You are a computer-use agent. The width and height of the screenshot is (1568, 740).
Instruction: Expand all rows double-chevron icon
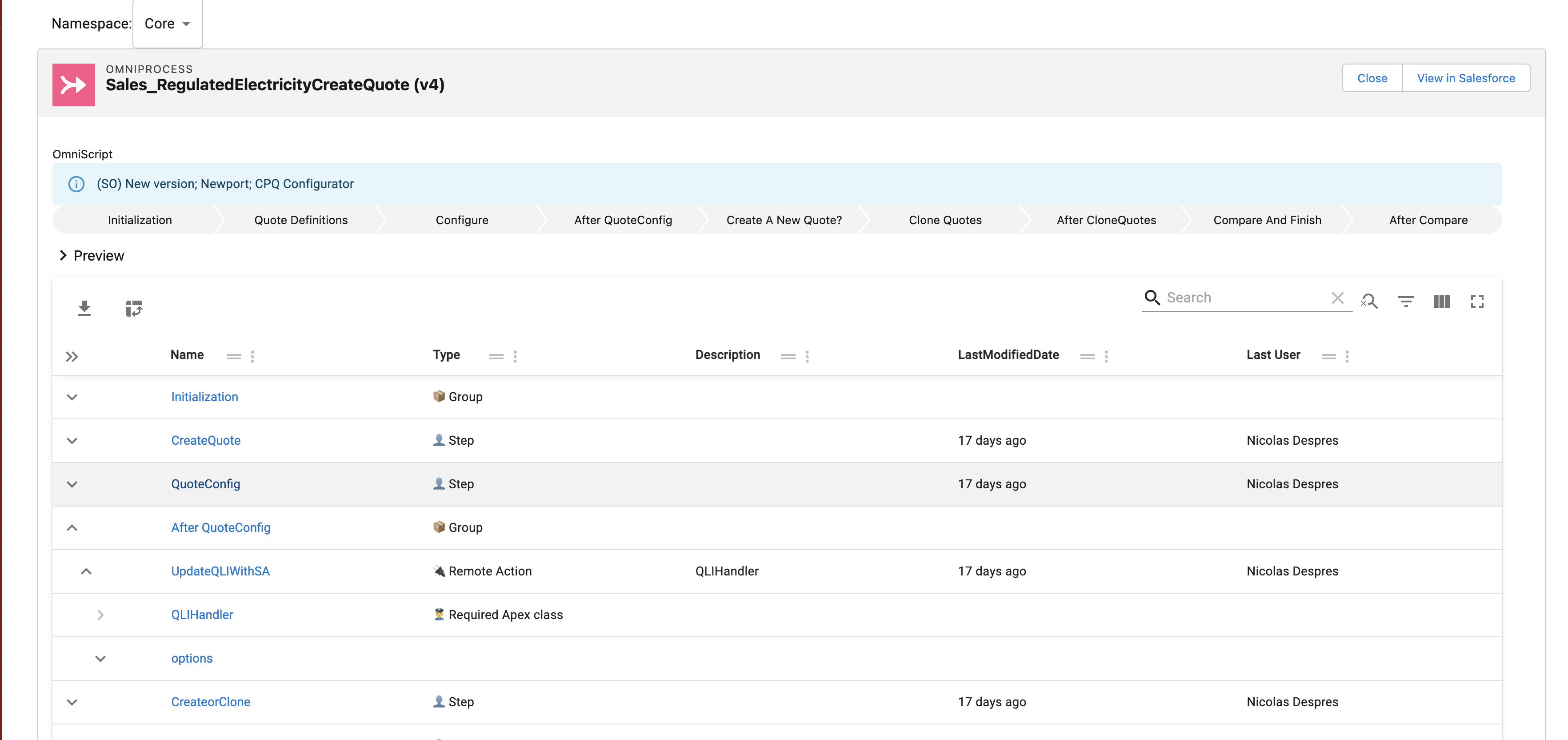72,356
